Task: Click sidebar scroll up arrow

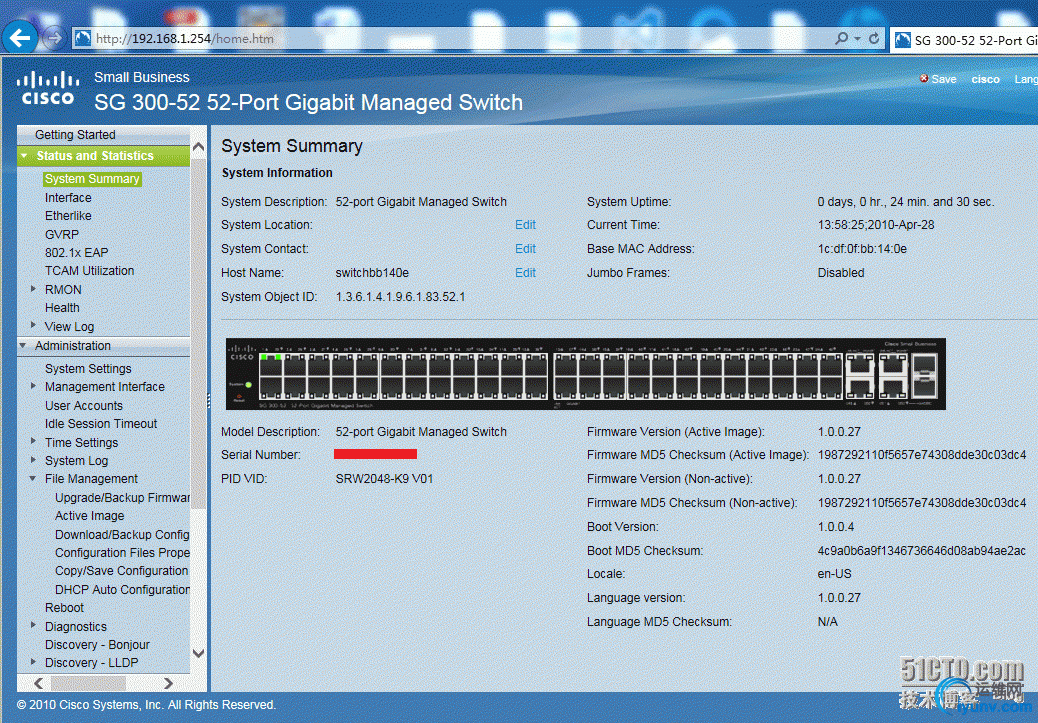Action: (198, 148)
